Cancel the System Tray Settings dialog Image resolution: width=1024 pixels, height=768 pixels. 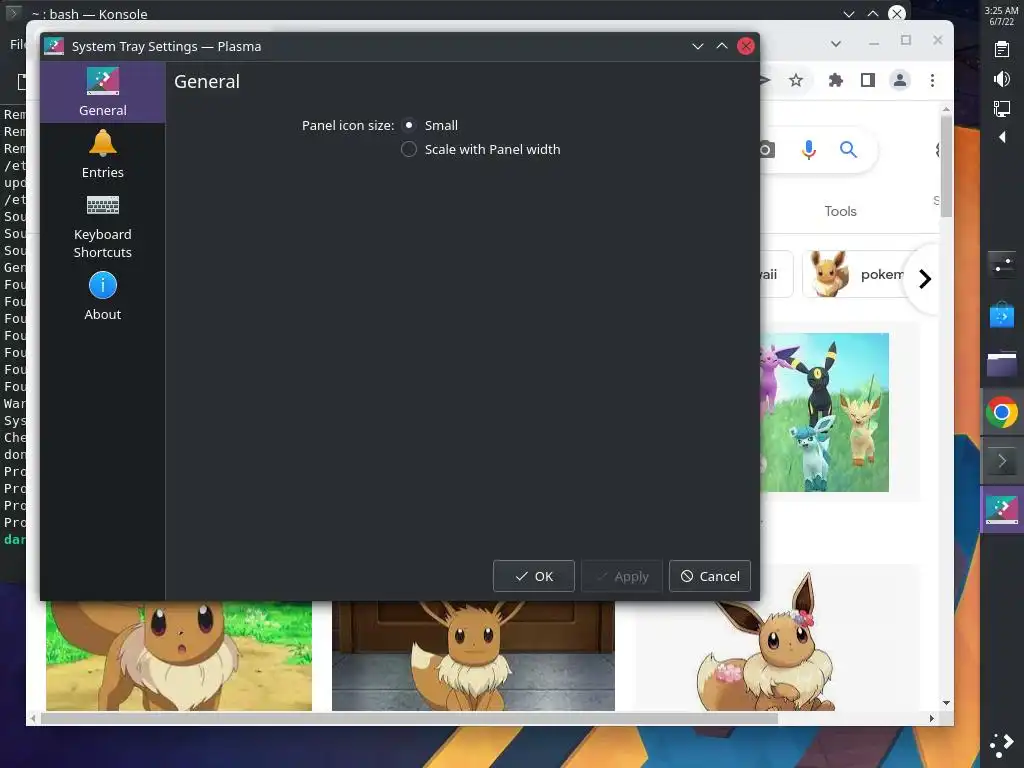pos(710,576)
